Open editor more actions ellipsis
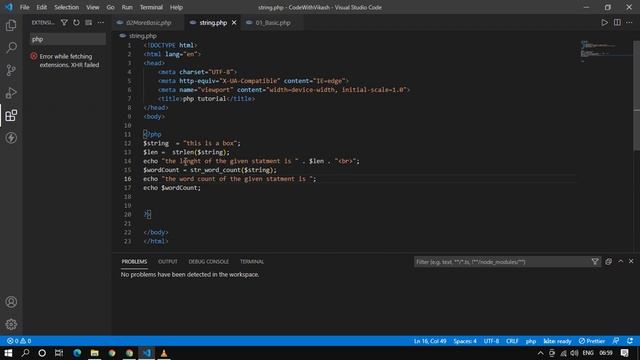Viewport: 640px width, 360px height. click(629, 23)
